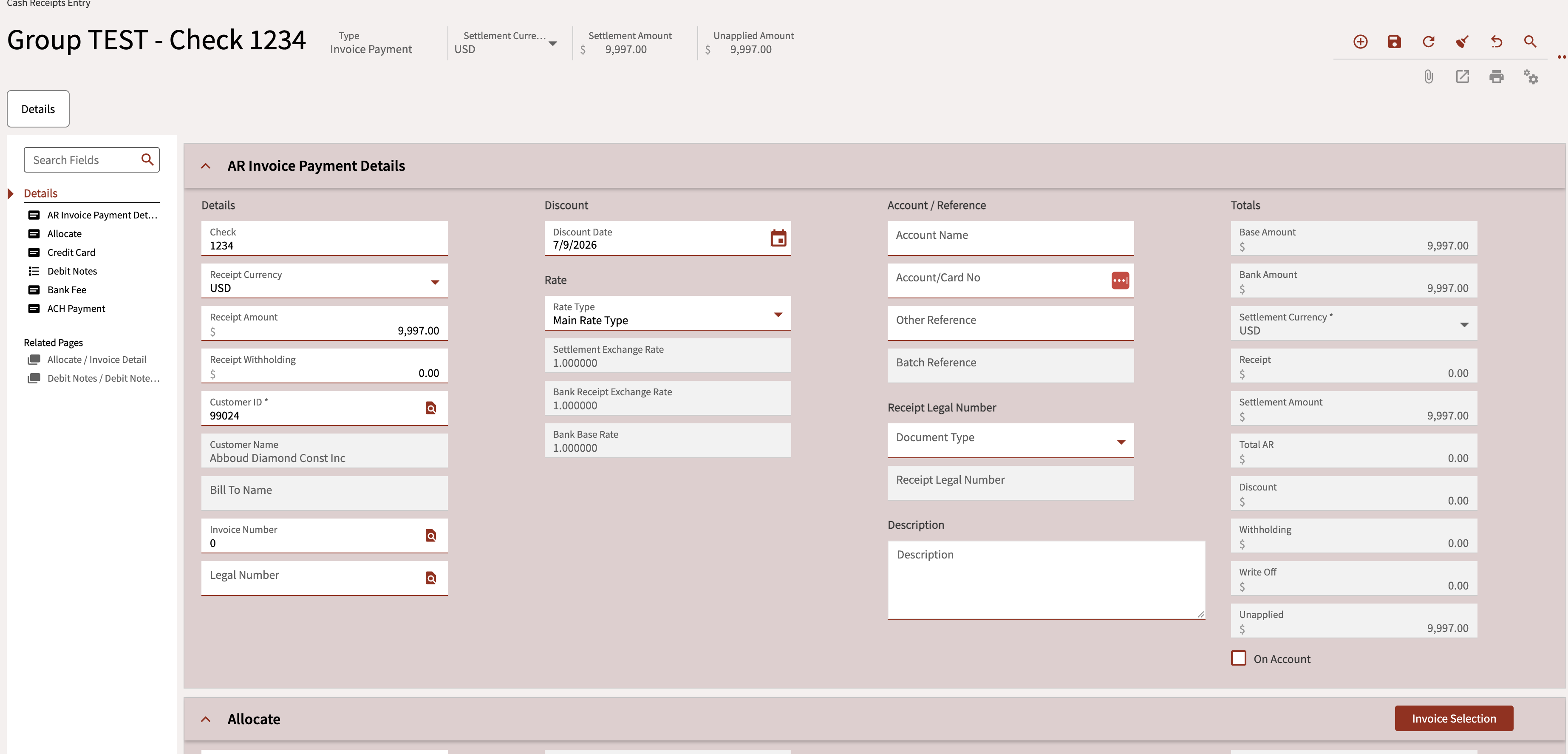Click the add new record plus icon

pyautogui.click(x=1360, y=41)
